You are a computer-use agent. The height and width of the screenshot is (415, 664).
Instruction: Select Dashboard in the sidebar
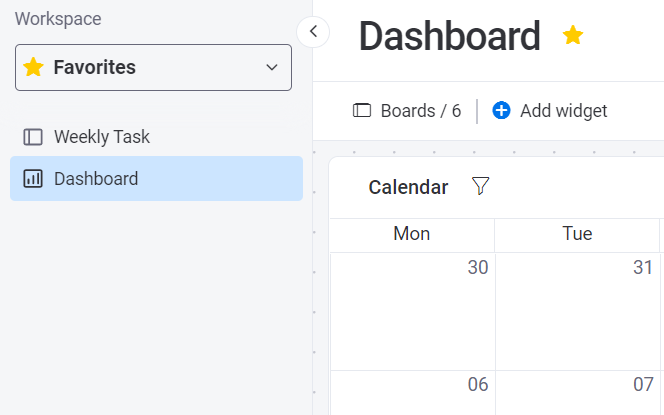96,179
